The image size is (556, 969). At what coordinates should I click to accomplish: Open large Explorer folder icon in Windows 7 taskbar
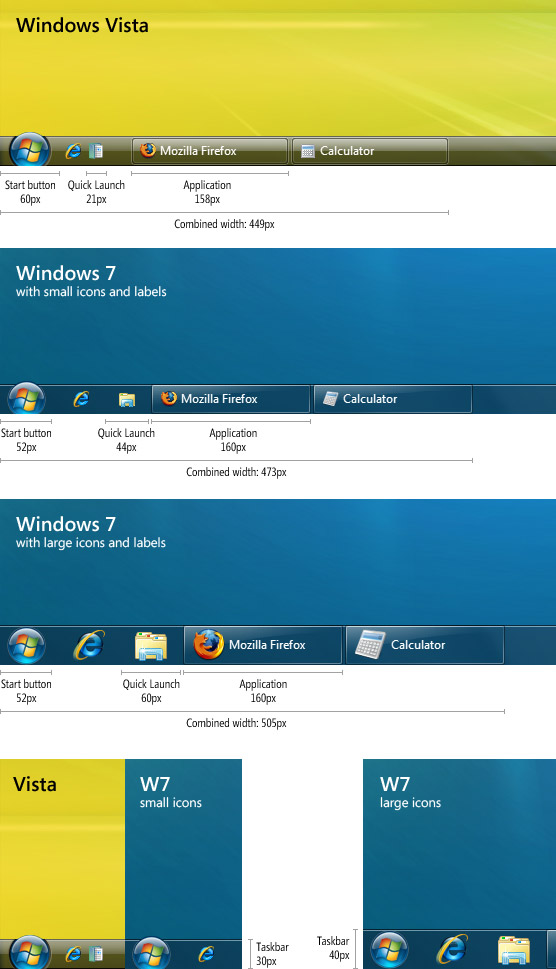pos(151,646)
